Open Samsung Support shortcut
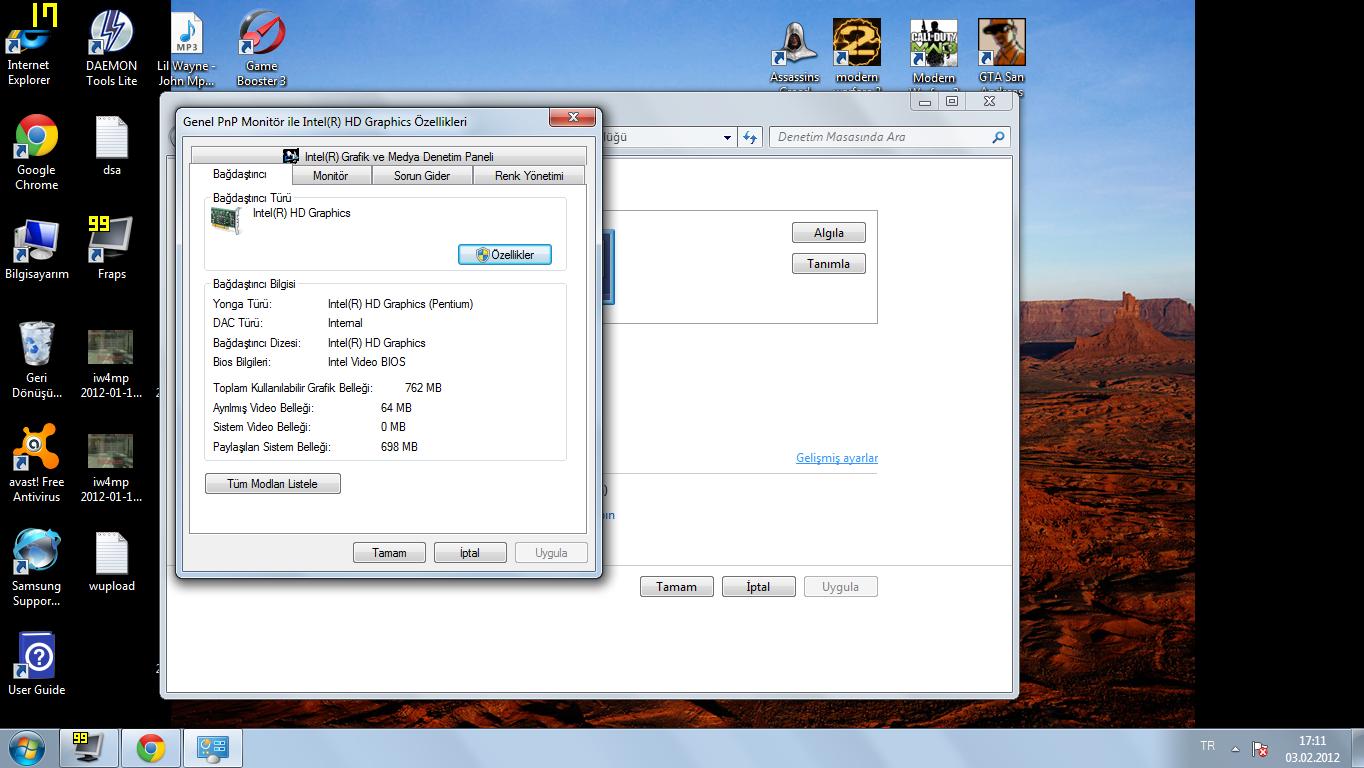Image resolution: width=1364 pixels, height=768 pixels. [36, 568]
